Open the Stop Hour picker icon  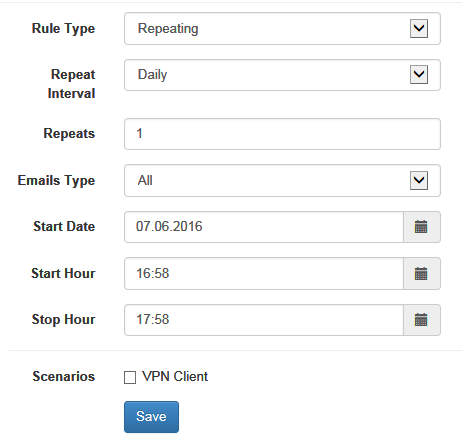[422, 320]
